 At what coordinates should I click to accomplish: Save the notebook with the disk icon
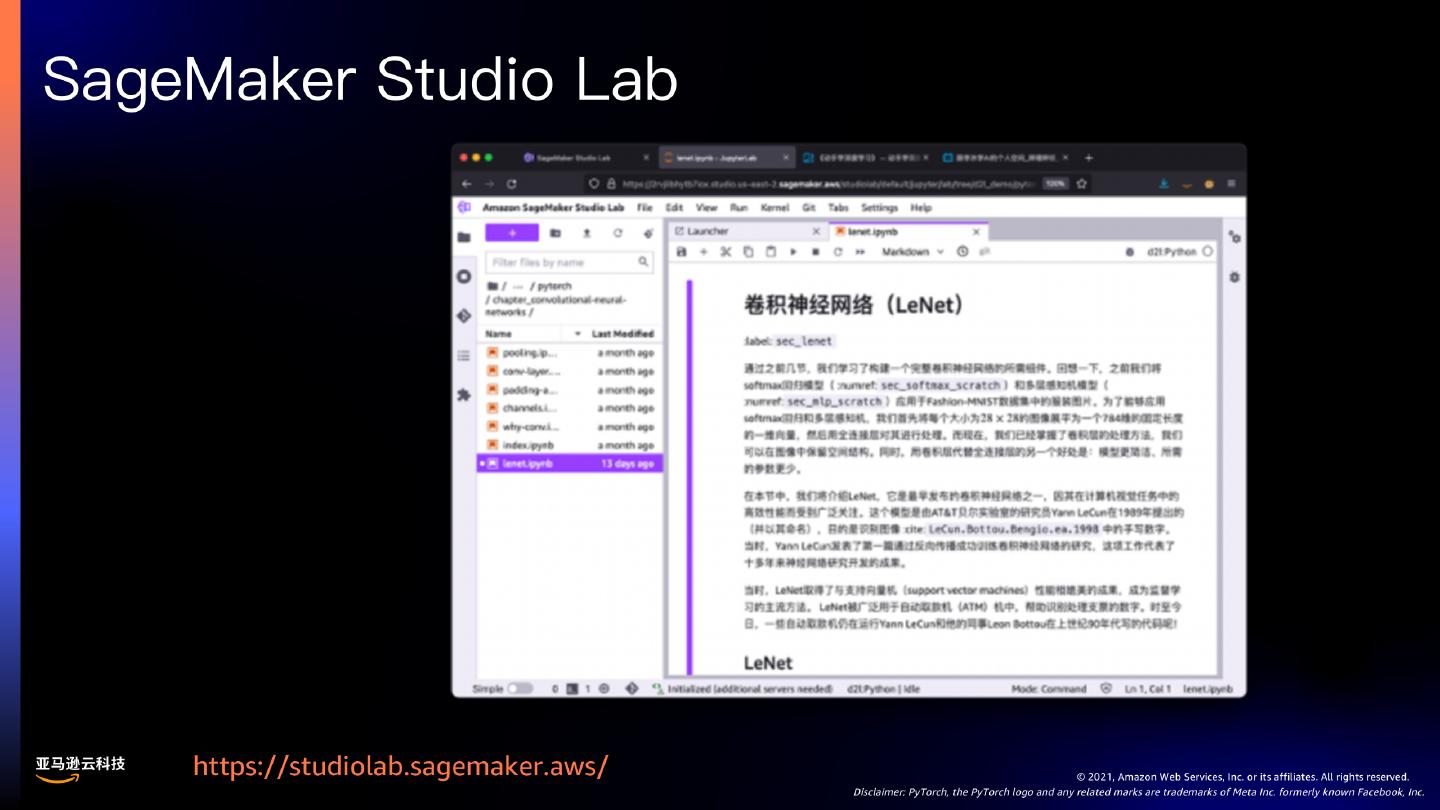tap(682, 252)
